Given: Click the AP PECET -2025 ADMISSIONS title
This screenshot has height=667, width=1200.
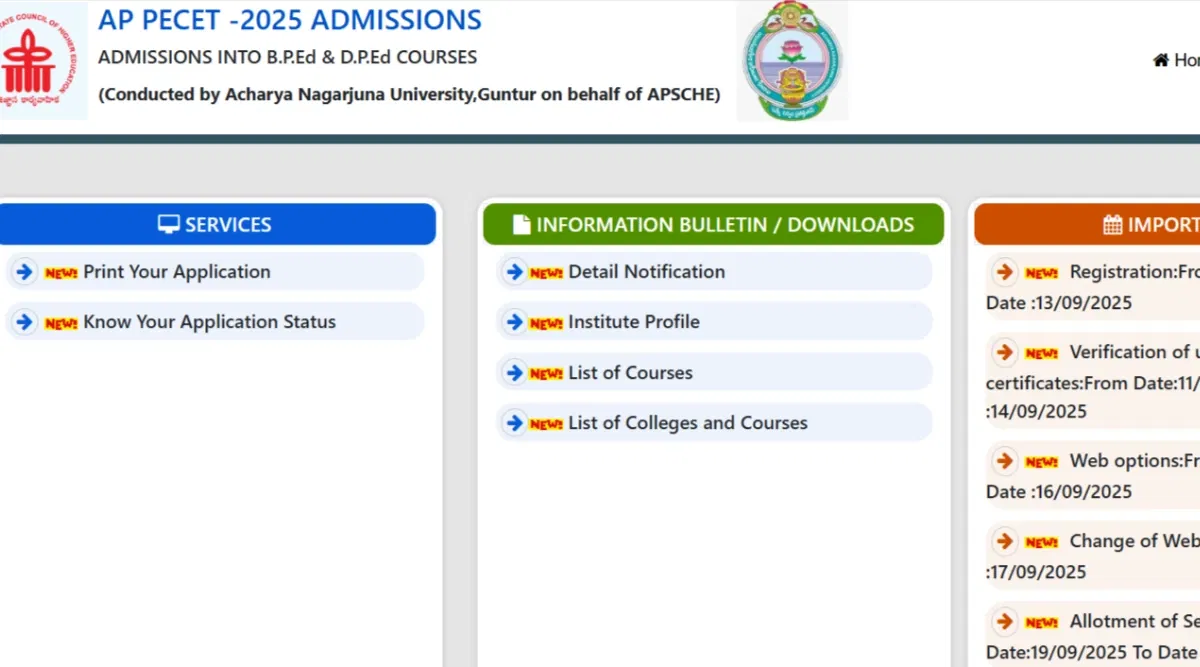Looking at the screenshot, I should [x=290, y=19].
